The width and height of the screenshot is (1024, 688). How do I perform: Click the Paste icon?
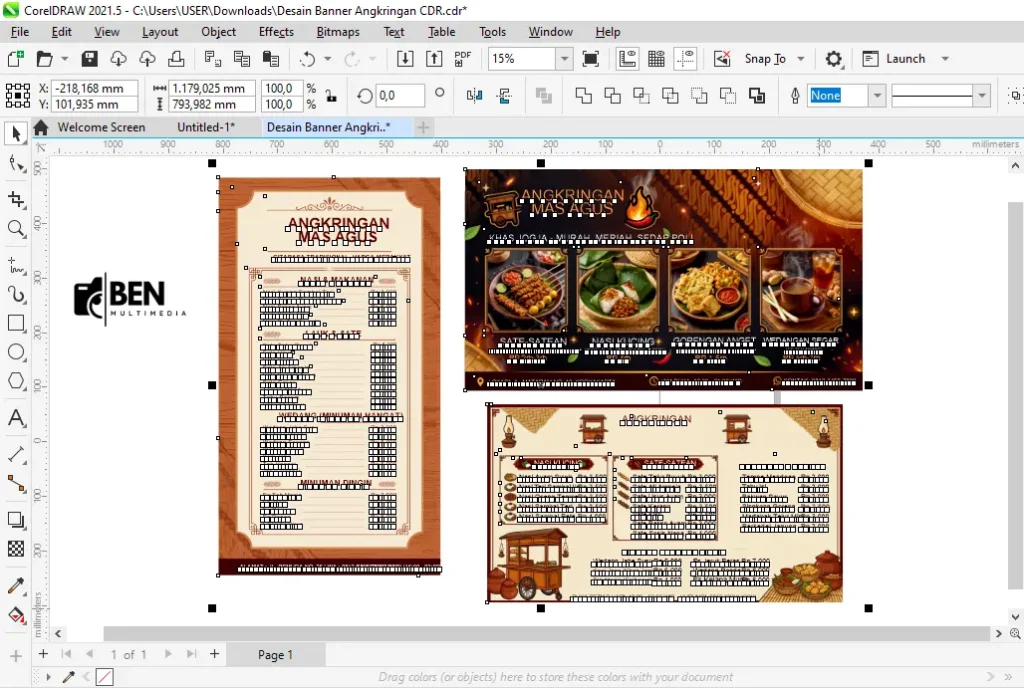coord(270,59)
